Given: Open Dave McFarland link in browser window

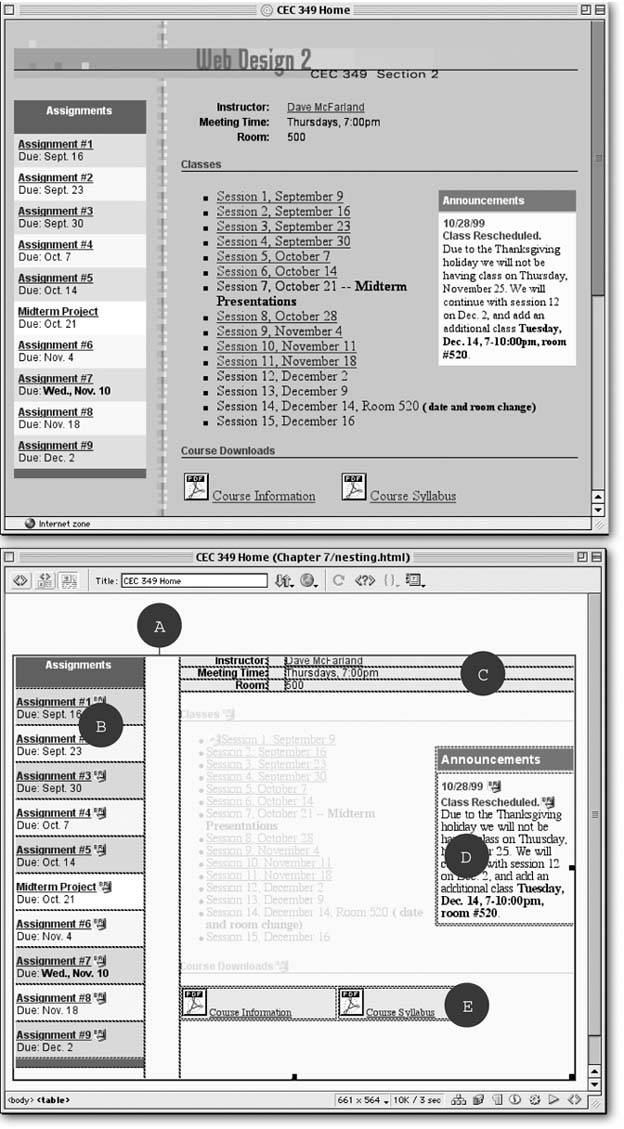Looking at the screenshot, I should [325, 107].
